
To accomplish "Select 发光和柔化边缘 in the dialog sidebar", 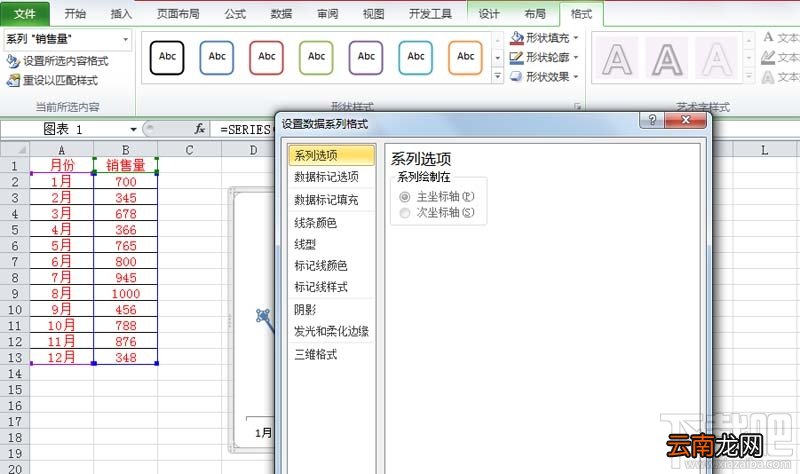I will coord(332,332).
